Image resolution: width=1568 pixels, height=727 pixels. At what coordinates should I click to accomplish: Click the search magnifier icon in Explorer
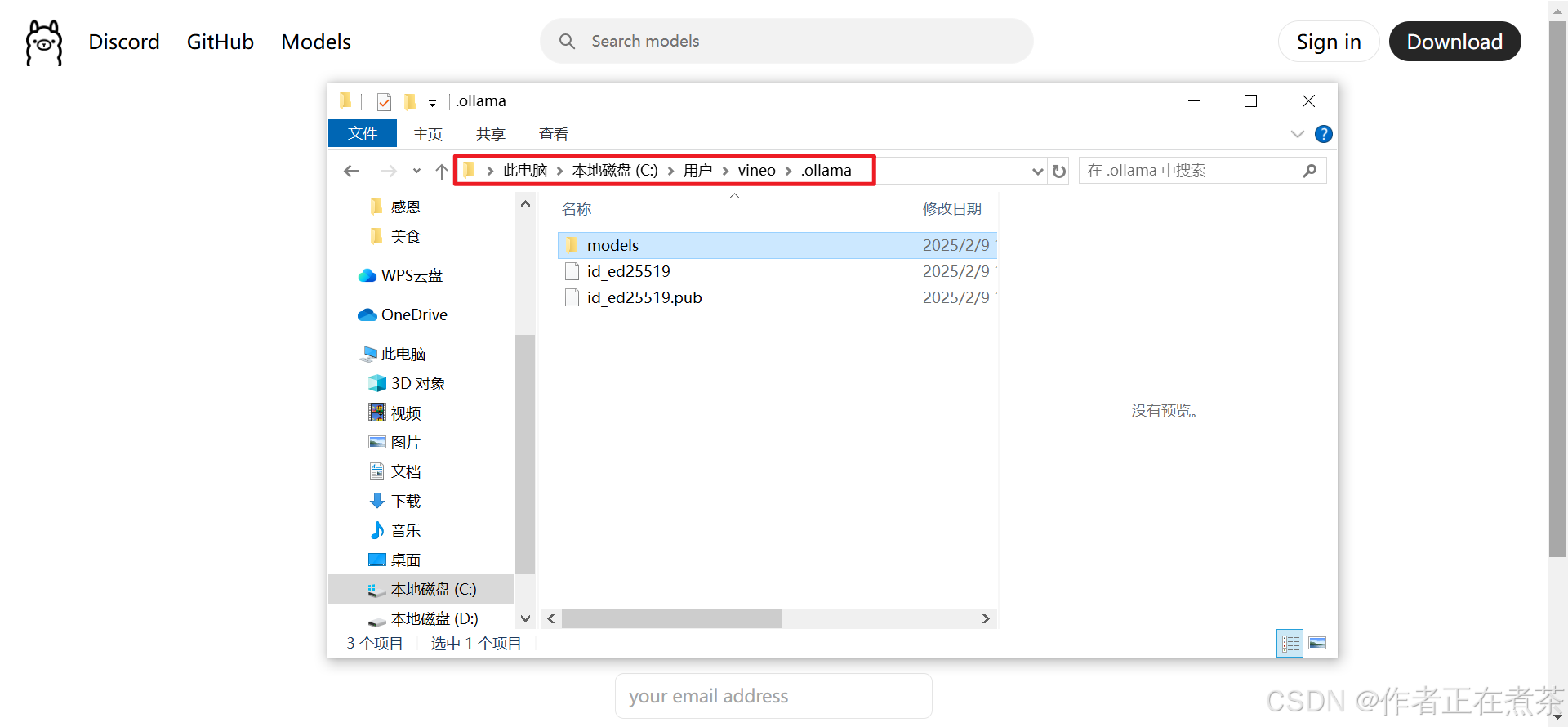[x=1310, y=170]
